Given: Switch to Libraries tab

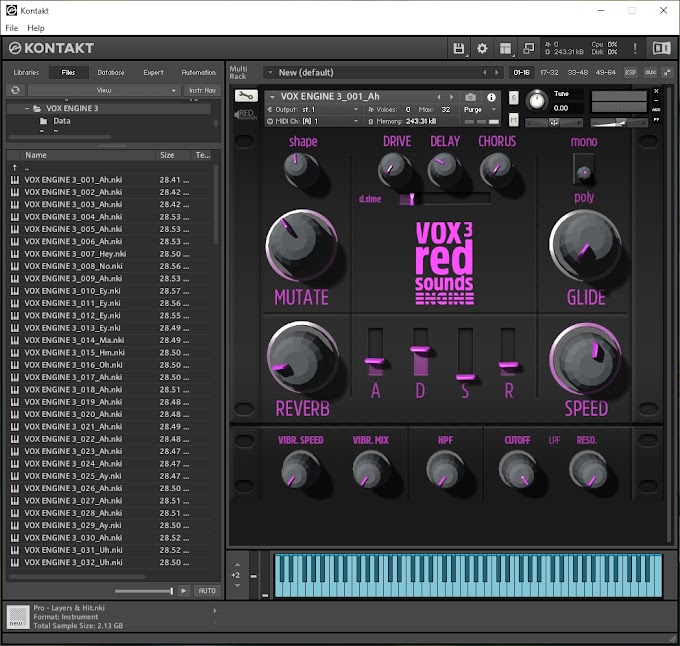Looking at the screenshot, I should tap(26, 72).
